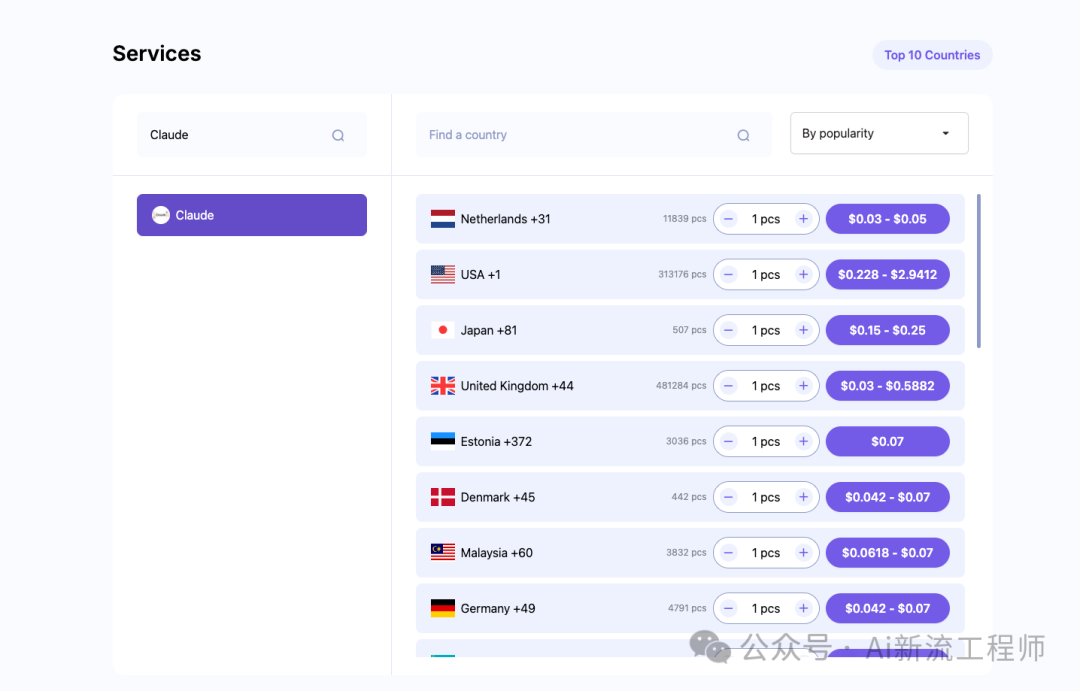The image size is (1080, 691).
Task: Click the Japan flag icon
Action: click(x=443, y=330)
